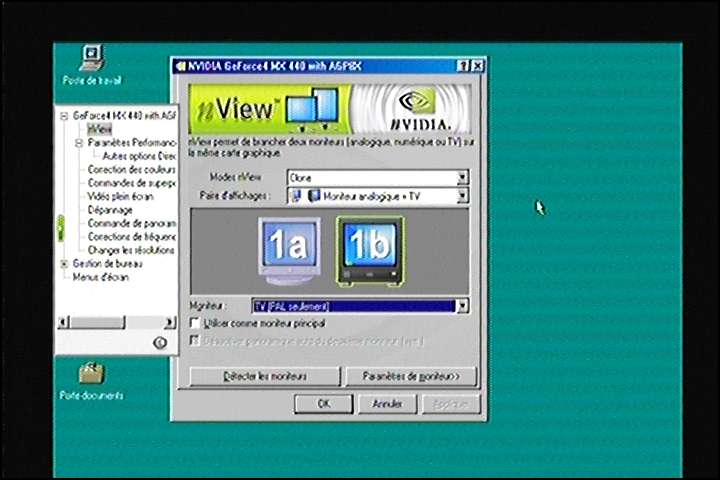
Task: Open Corrections de fréquence tree entry
Action: (x=131, y=237)
